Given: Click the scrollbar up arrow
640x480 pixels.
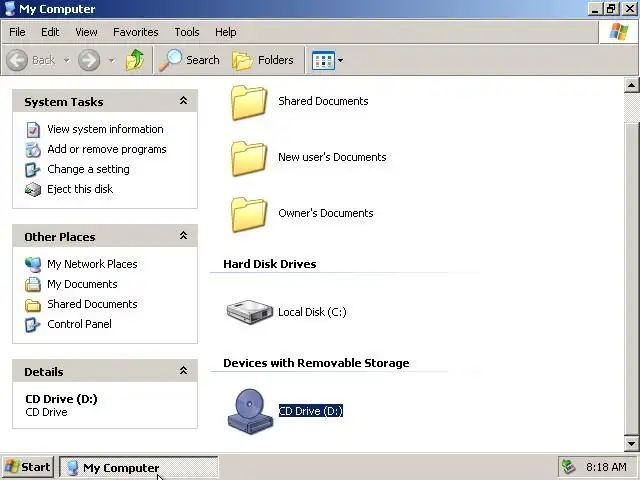Looking at the screenshot, I should pyautogui.click(x=631, y=85).
